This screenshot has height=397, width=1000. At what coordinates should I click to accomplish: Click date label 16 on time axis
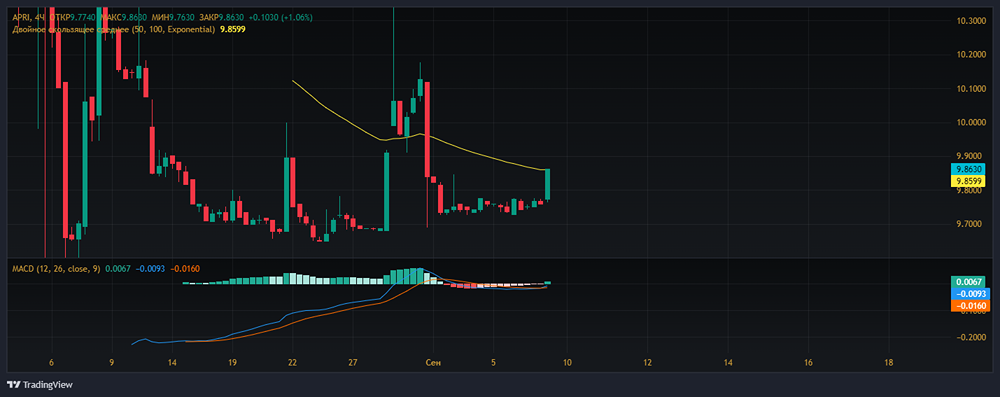(x=808, y=362)
